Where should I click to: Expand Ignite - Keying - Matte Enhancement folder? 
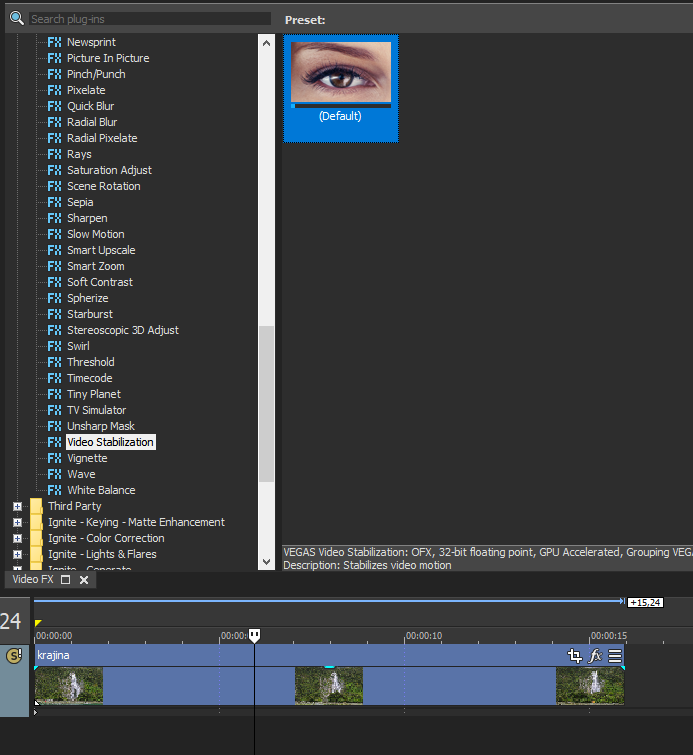pos(17,522)
